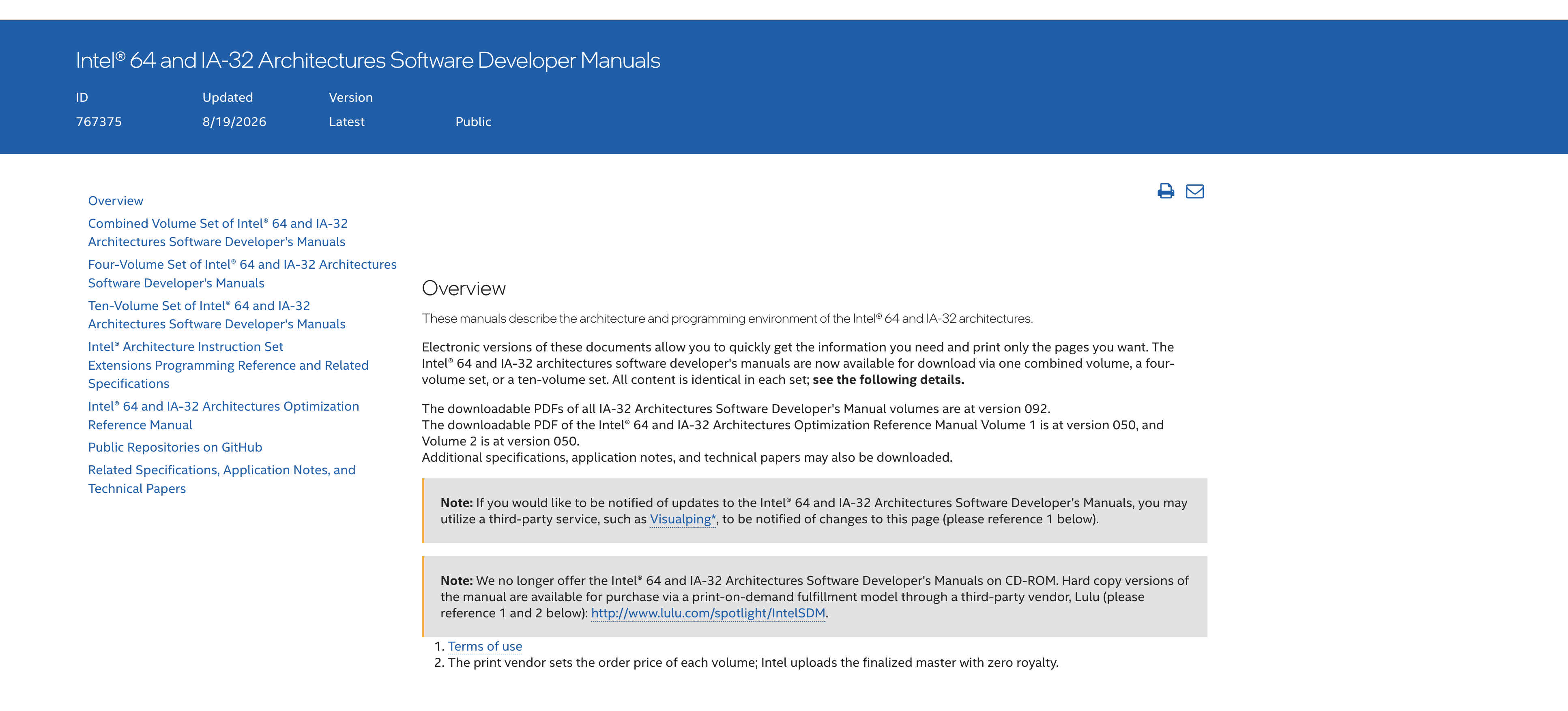Click the Version value Latest
1568x711 pixels.
[x=347, y=122]
